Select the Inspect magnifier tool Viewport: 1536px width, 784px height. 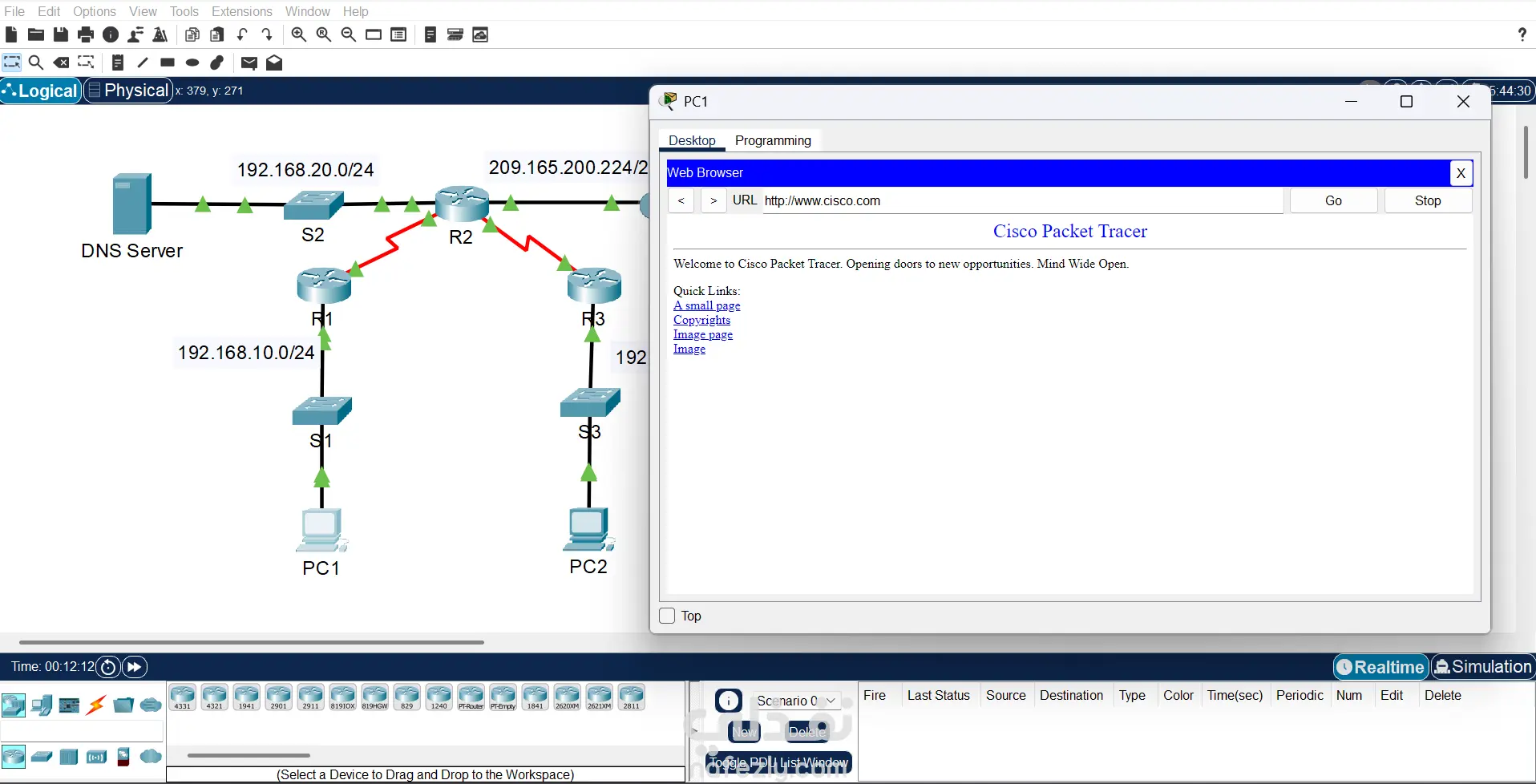click(36, 63)
